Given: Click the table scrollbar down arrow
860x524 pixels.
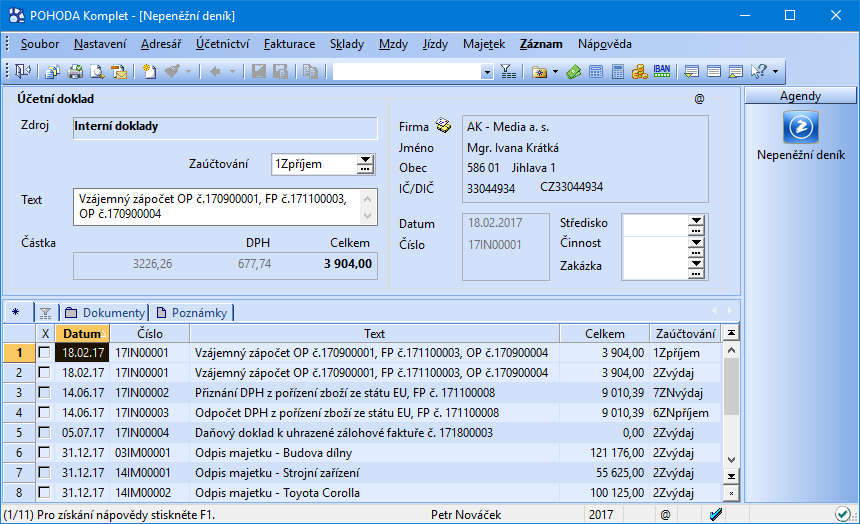Looking at the screenshot, I should (731, 460).
